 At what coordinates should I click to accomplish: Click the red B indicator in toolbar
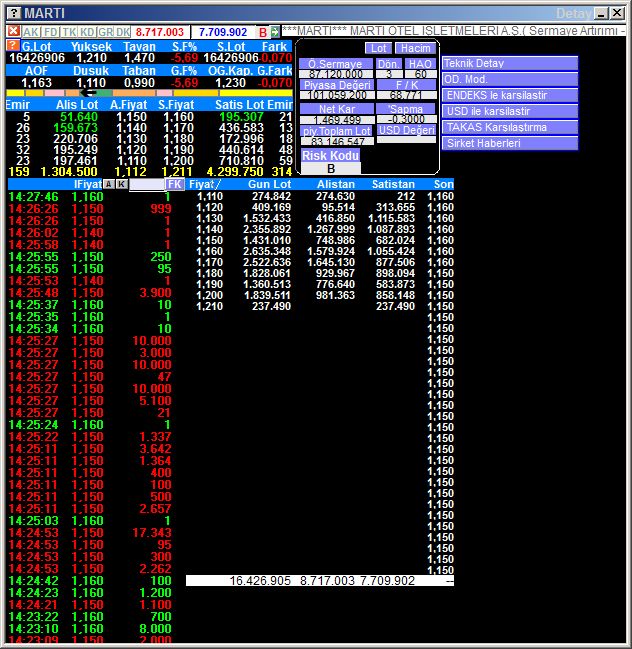(x=263, y=32)
